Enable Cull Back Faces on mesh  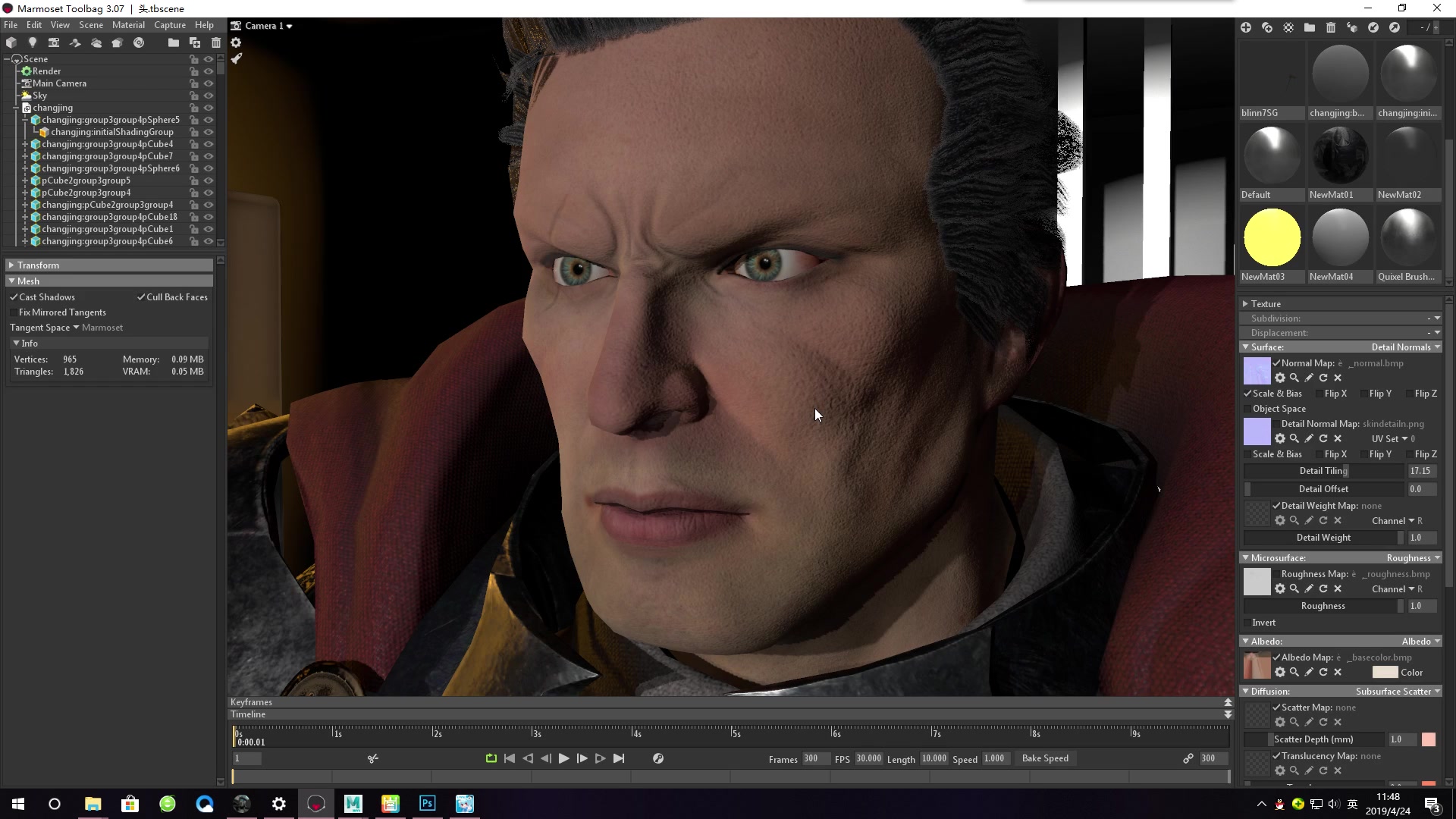click(x=141, y=296)
